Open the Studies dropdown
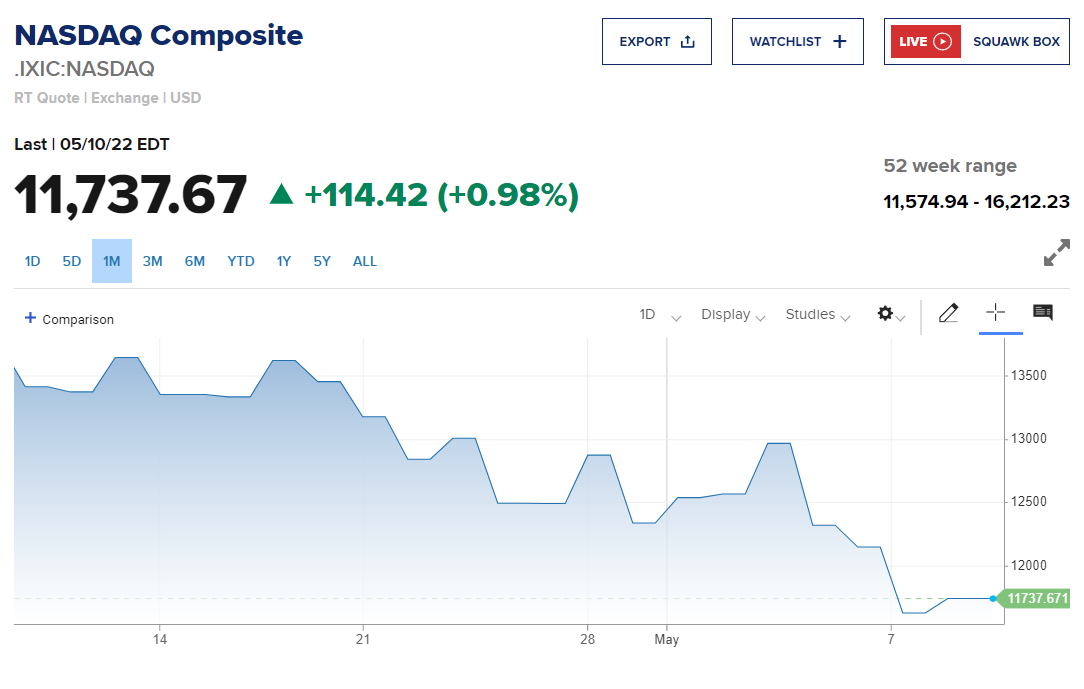This screenshot has height=689, width=1084. click(817, 315)
